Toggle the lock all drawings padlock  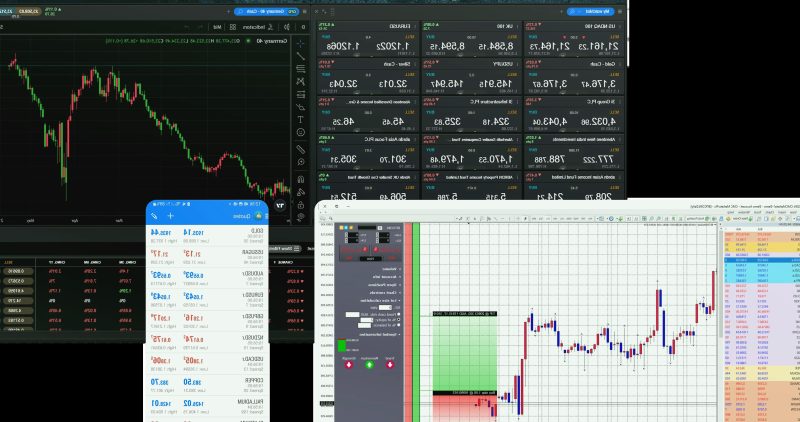point(301,205)
